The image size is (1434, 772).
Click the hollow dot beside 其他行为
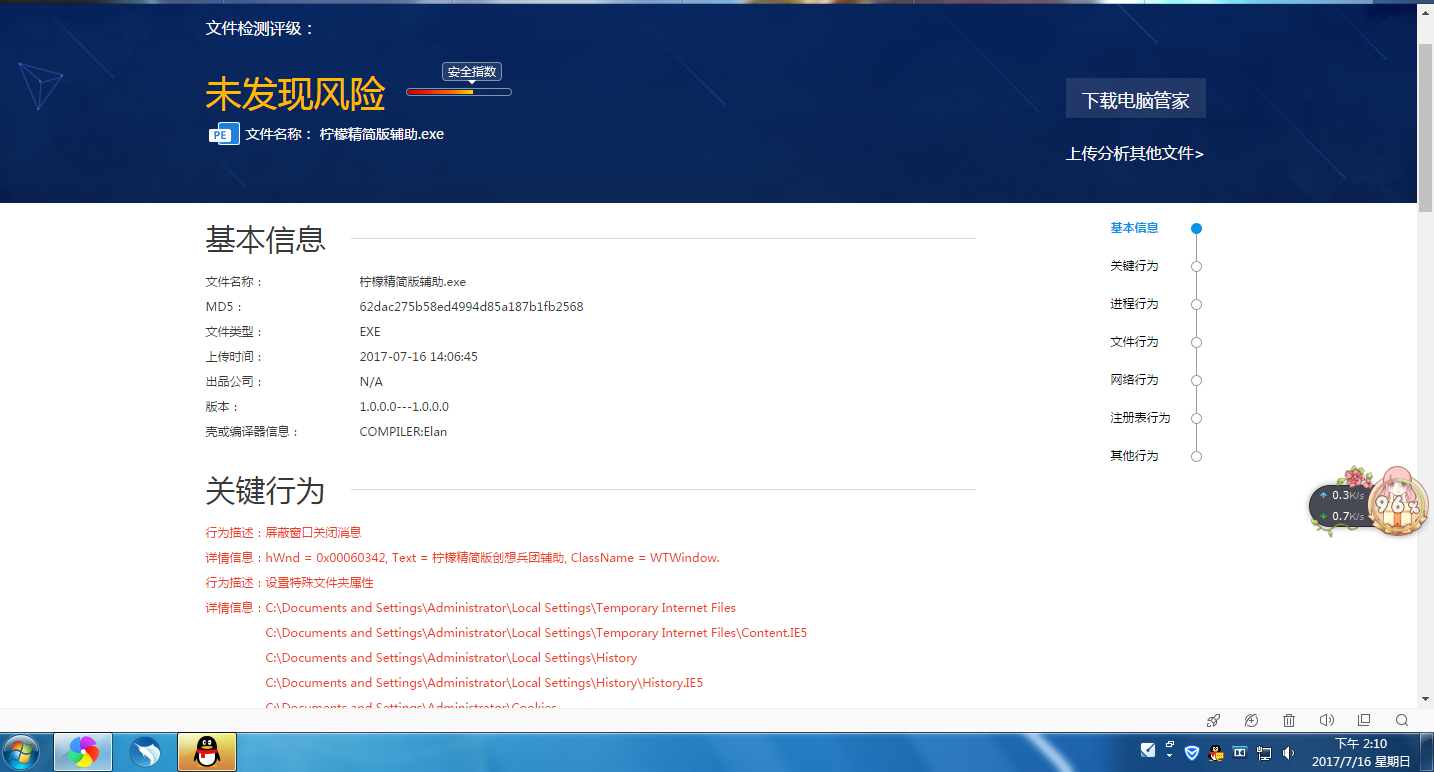(x=1196, y=456)
